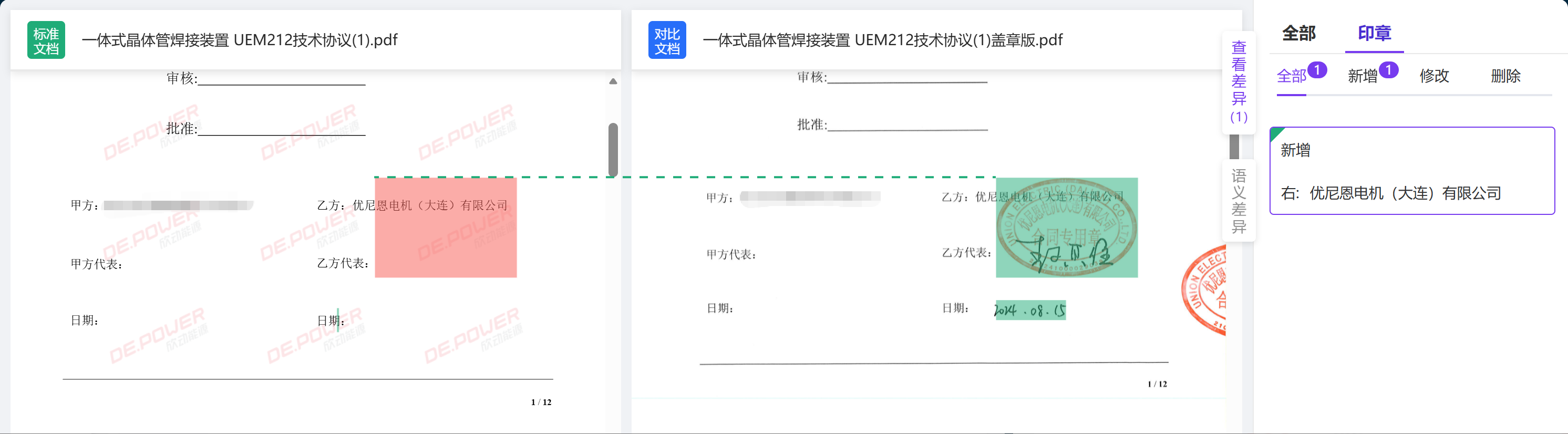
Task: Switch to the top 全部 tab
Action: 1298,34
